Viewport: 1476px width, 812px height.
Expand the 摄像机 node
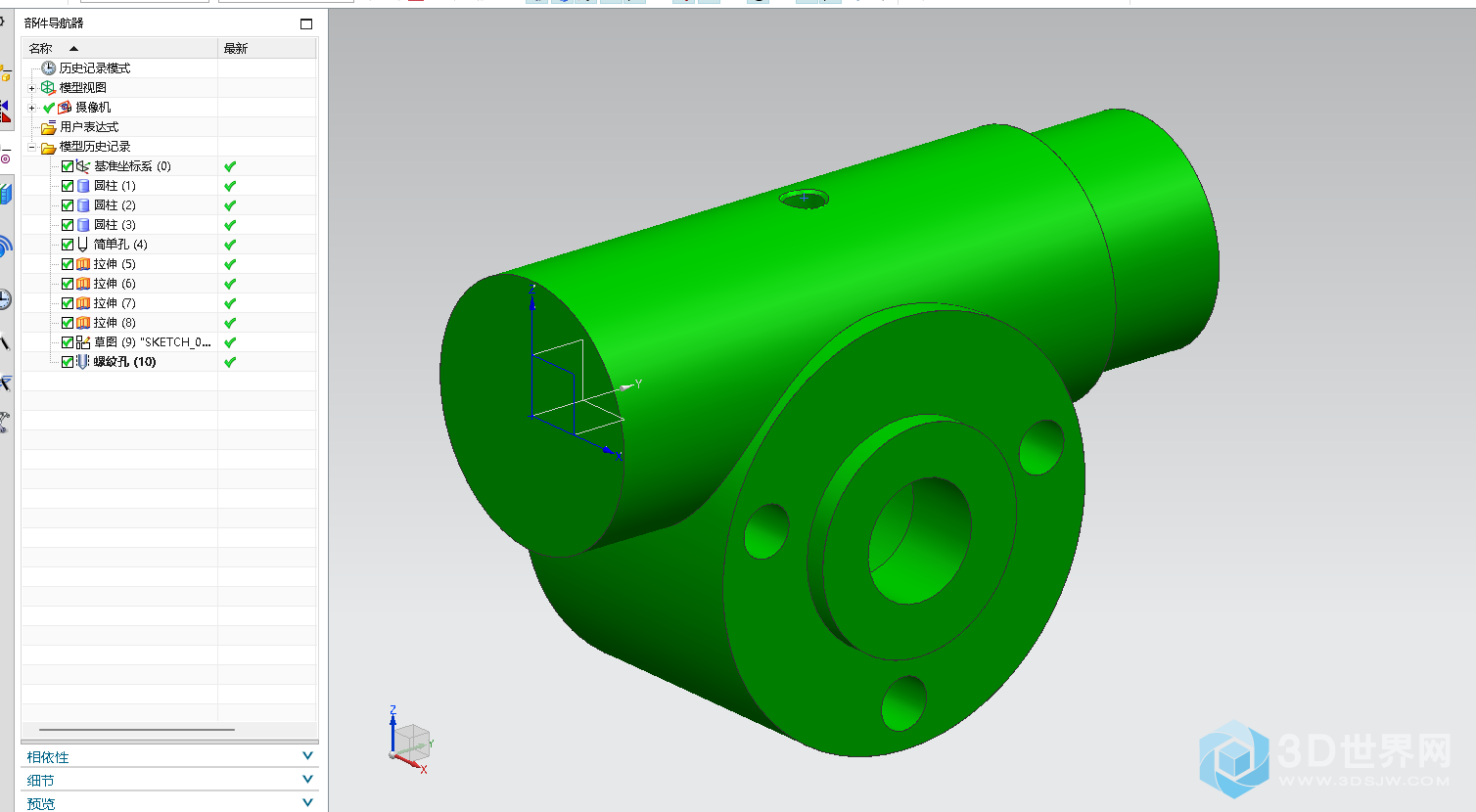coord(31,108)
